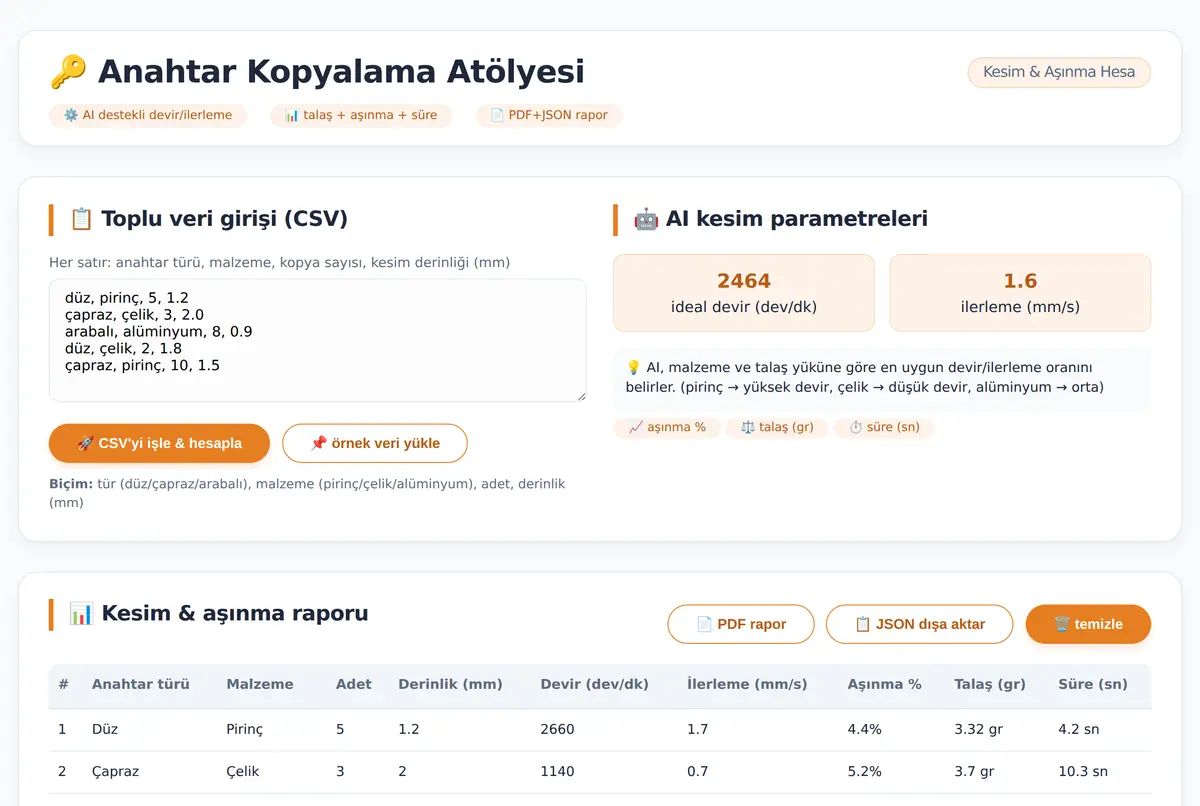
Task: Click the İlerleme (mm/s) column header
Action: [747, 684]
